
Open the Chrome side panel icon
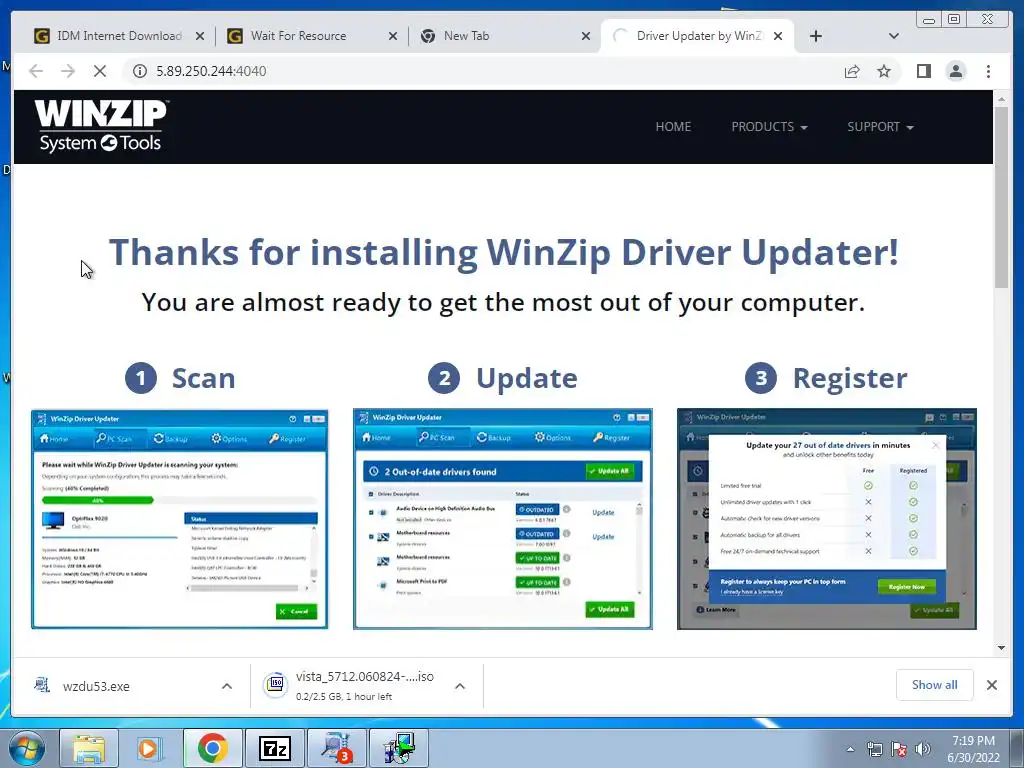click(x=923, y=71)
